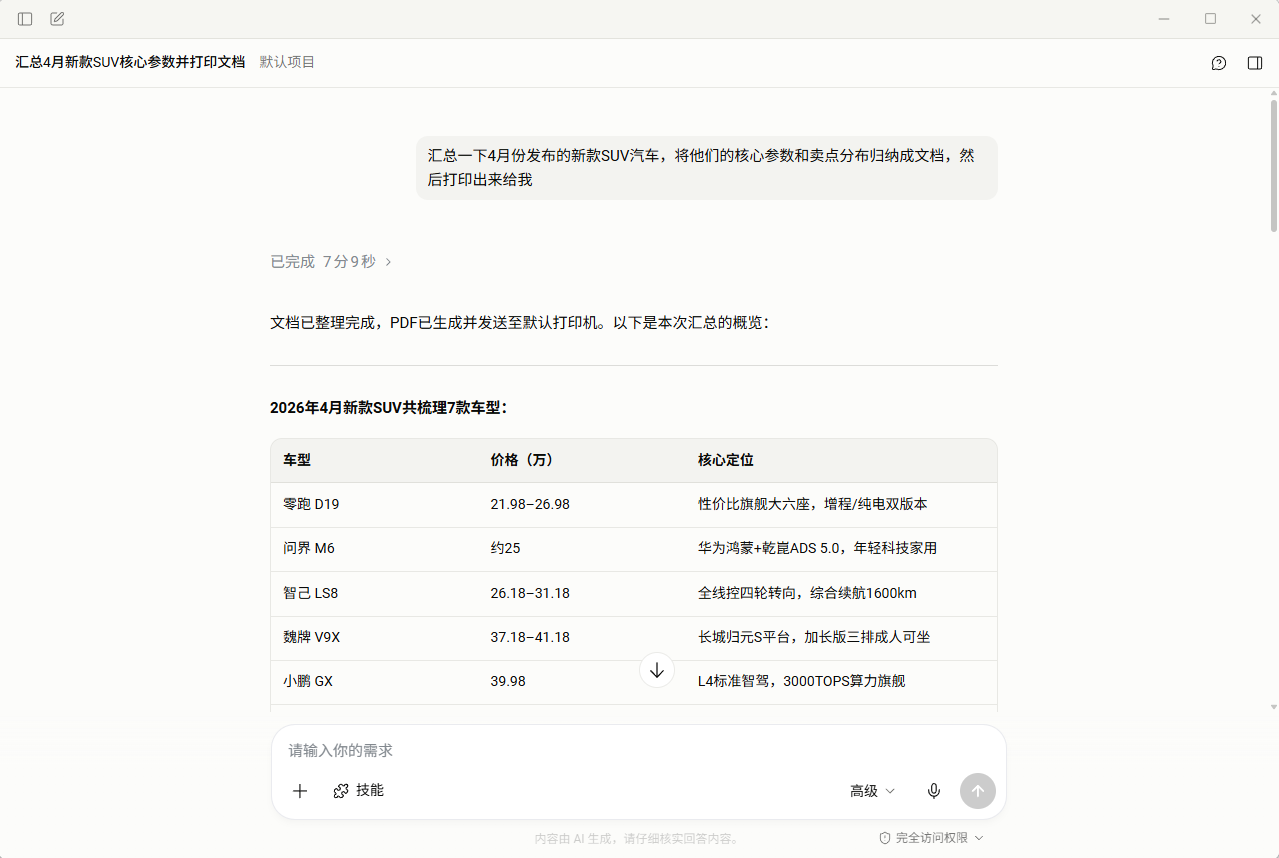Click the conversation title 汇总4月新款SUV核心参数并打印文档

129,61
